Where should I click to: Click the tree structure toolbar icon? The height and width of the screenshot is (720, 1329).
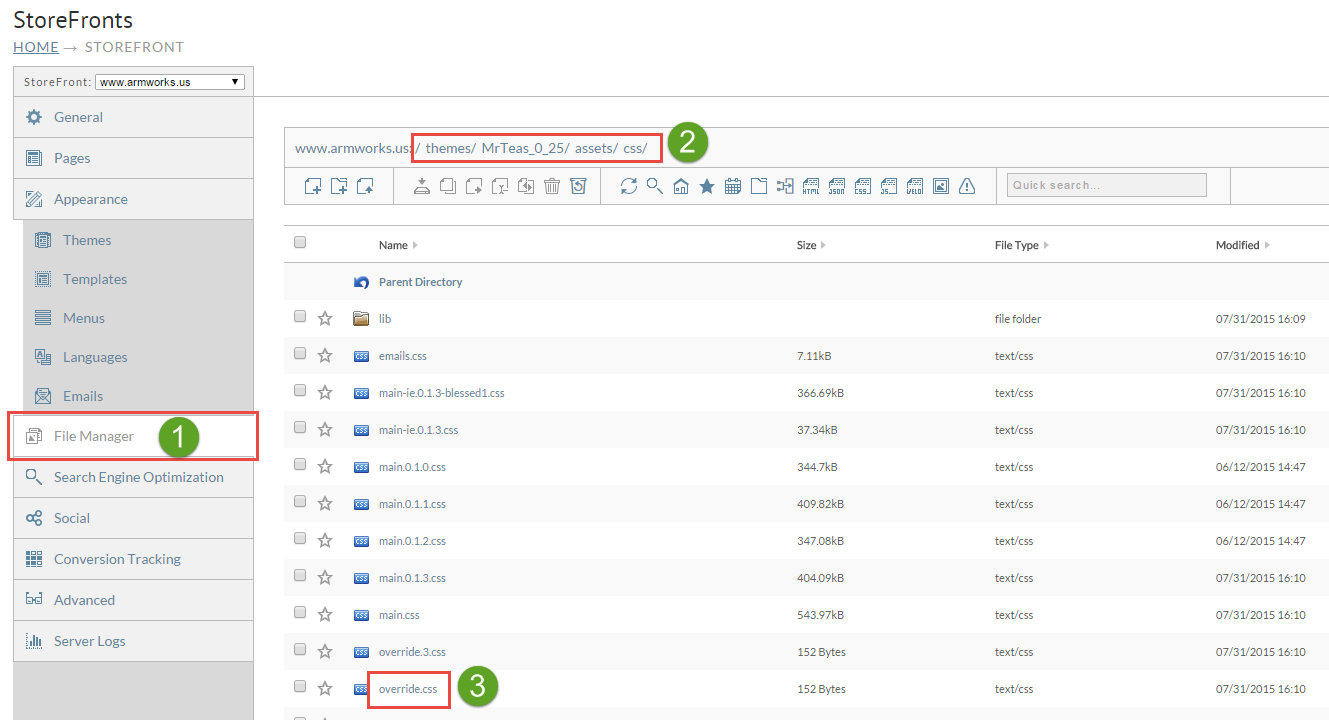[785, 186]
